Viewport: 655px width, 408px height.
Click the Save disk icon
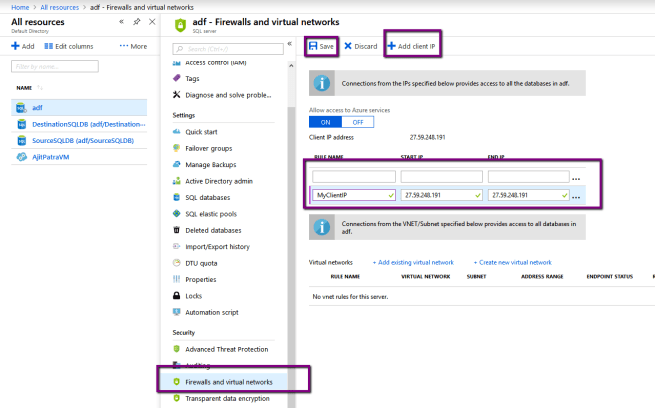pyautogui.click(x=313, y=46)
